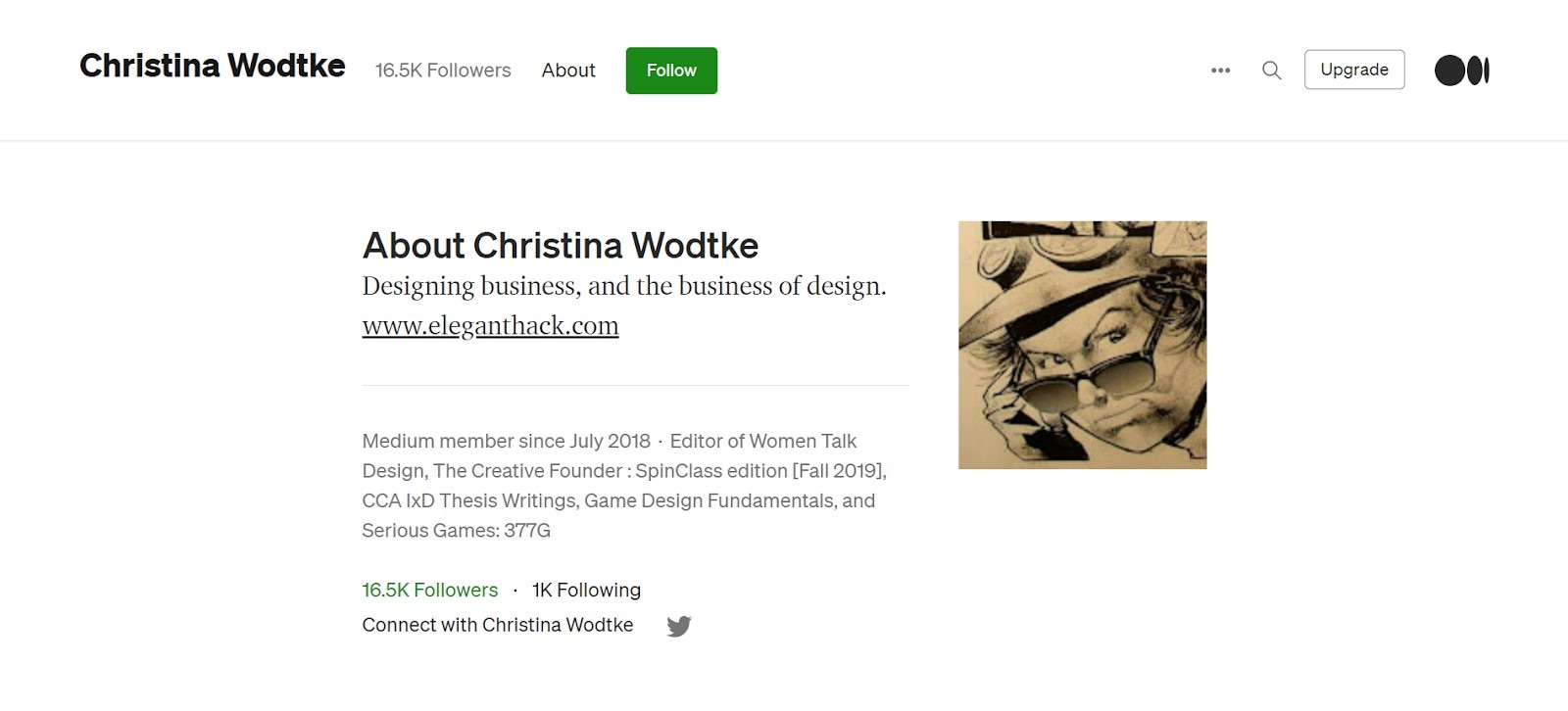Viewport: 1568px width, 711px height.
Task: Open the three-dot more options menu
Action: 1220,71
